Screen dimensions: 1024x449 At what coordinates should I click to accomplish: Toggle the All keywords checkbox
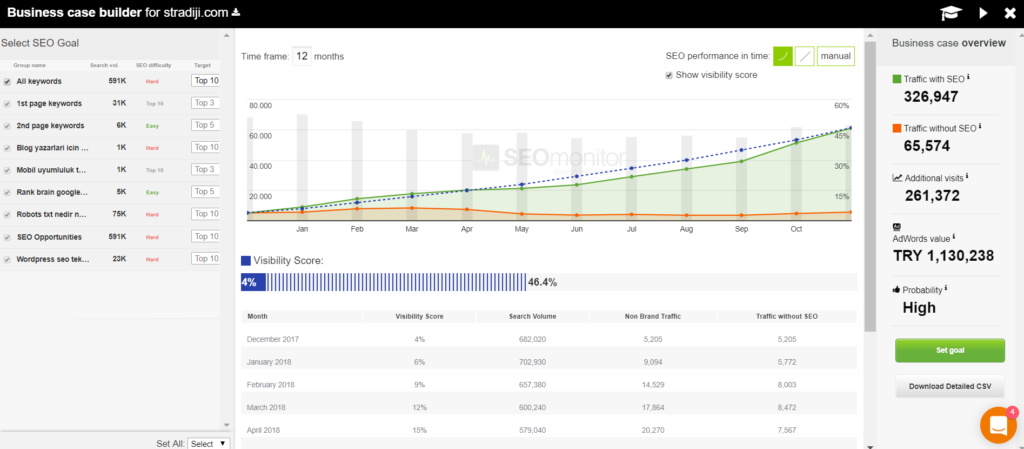point(7,82)
